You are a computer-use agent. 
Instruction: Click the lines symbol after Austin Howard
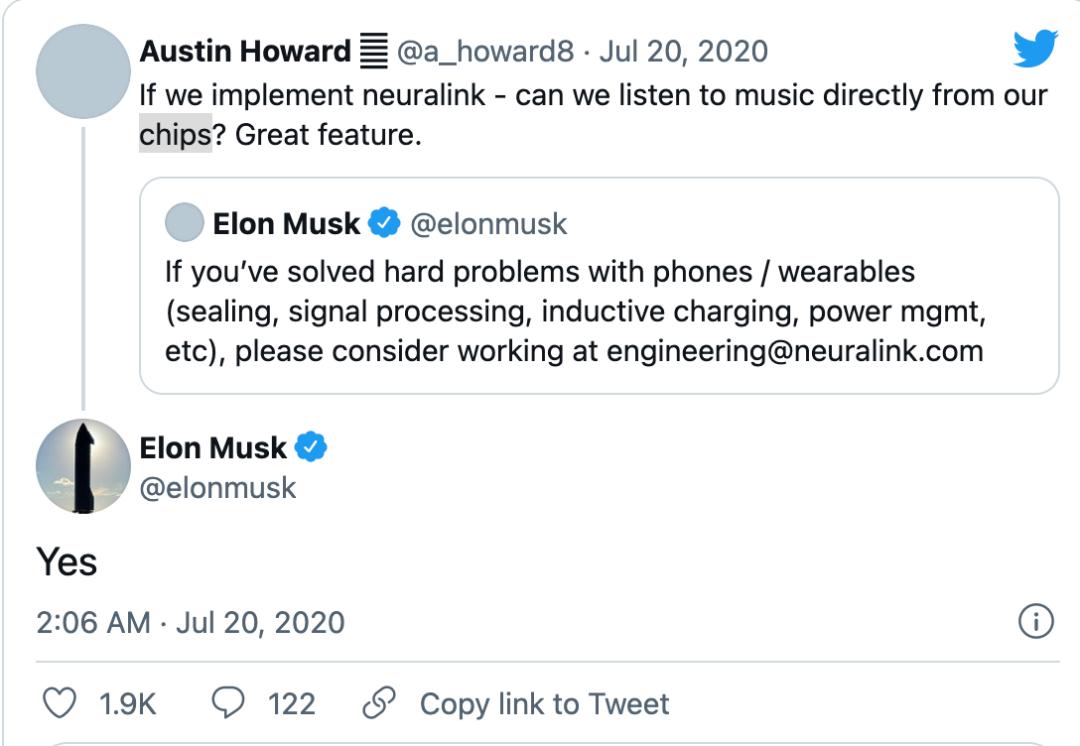click(x=373, y=51)
